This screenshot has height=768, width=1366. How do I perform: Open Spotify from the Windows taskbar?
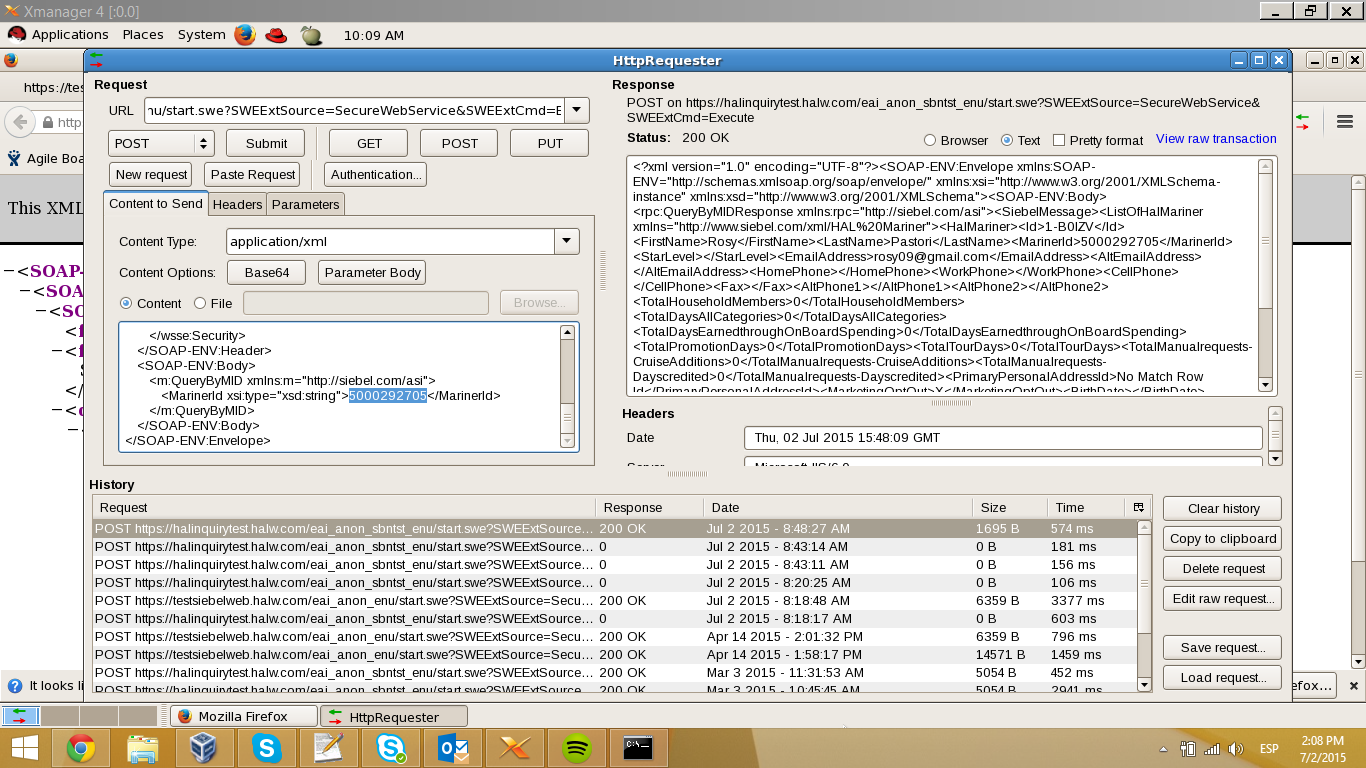(576, 747)
